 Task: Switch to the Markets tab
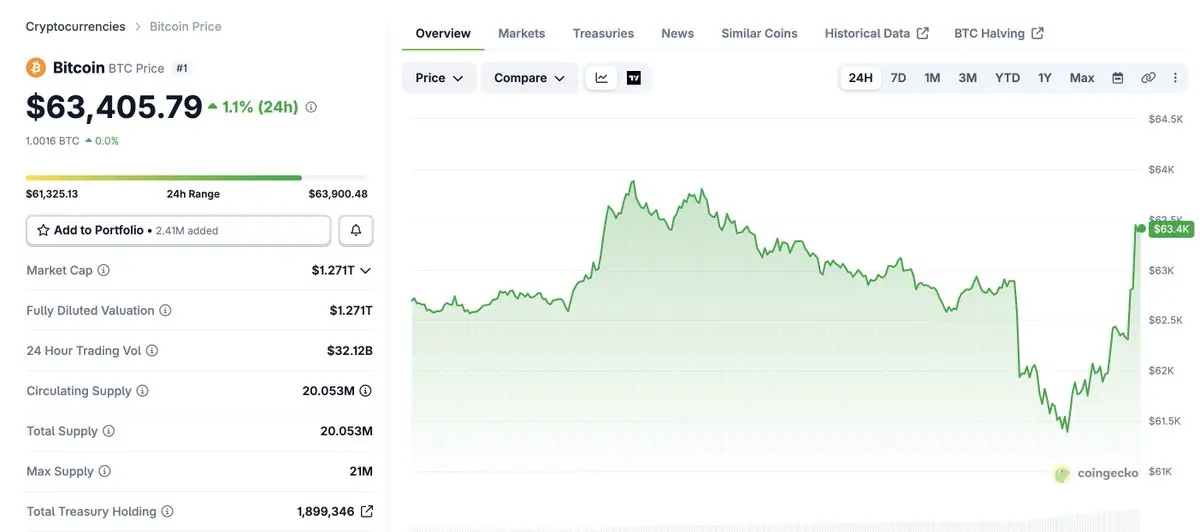pyautogui.click(x=521, y=33)
